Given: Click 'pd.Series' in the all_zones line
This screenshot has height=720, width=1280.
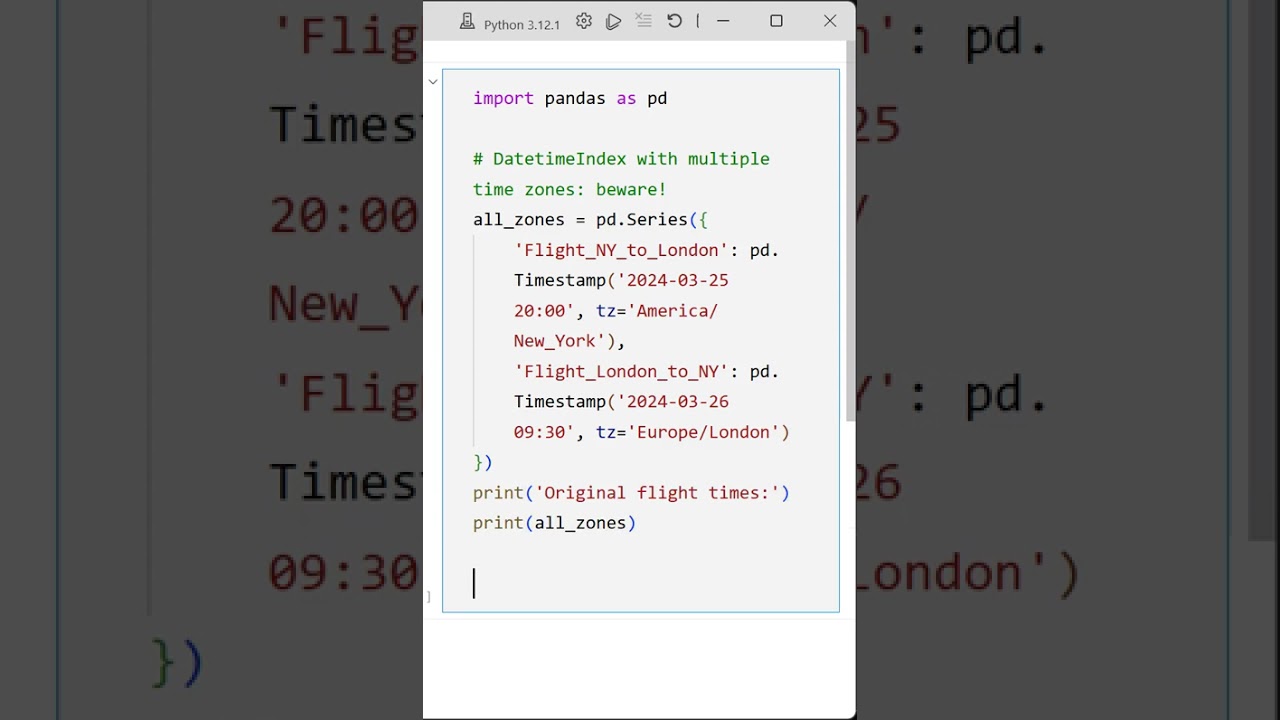Looking at the screenshot, I should click(642, 220).
